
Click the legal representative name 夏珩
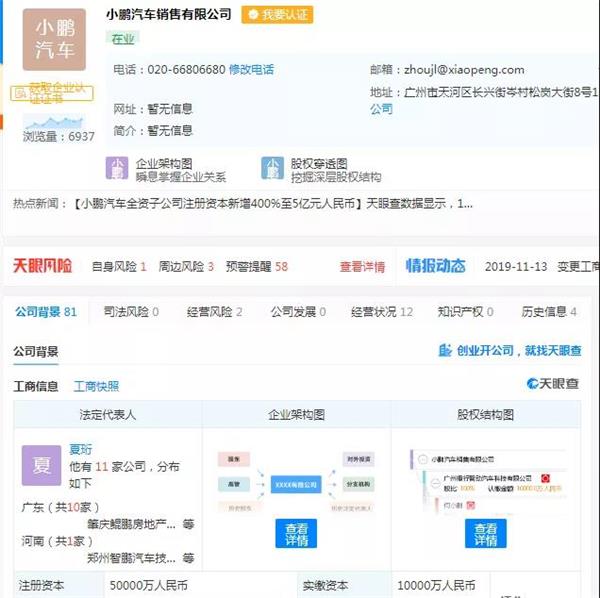79,449
